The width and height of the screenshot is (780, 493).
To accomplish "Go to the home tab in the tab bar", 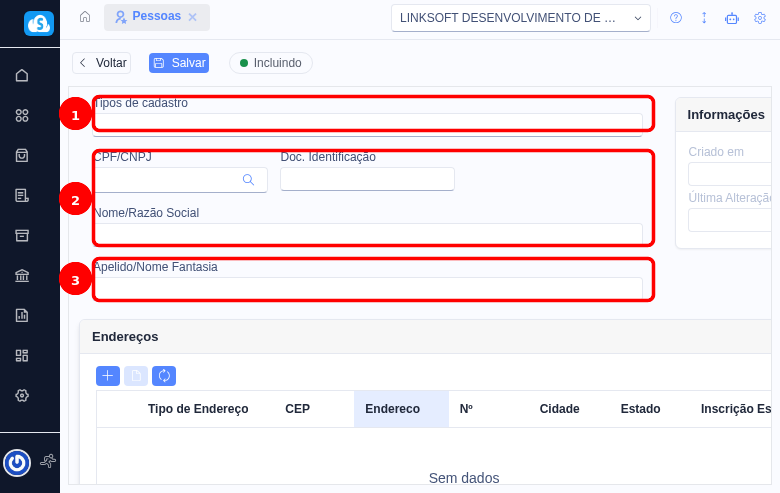I will tap(85, 17).
